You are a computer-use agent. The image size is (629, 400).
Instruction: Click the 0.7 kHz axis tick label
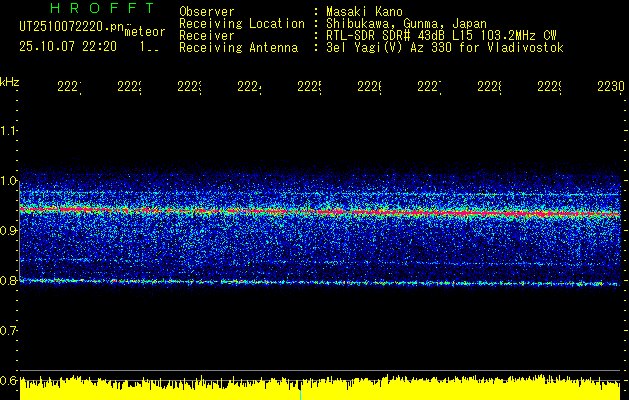[8, 331]
